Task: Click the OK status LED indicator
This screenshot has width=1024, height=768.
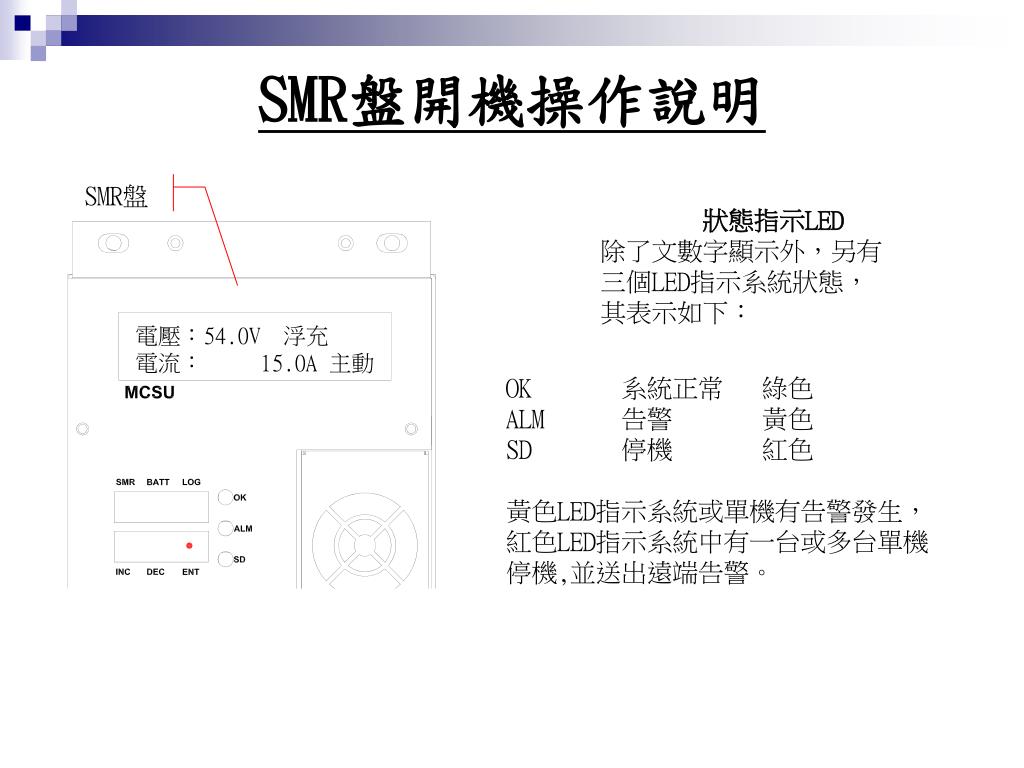Action: coord(225,497)
